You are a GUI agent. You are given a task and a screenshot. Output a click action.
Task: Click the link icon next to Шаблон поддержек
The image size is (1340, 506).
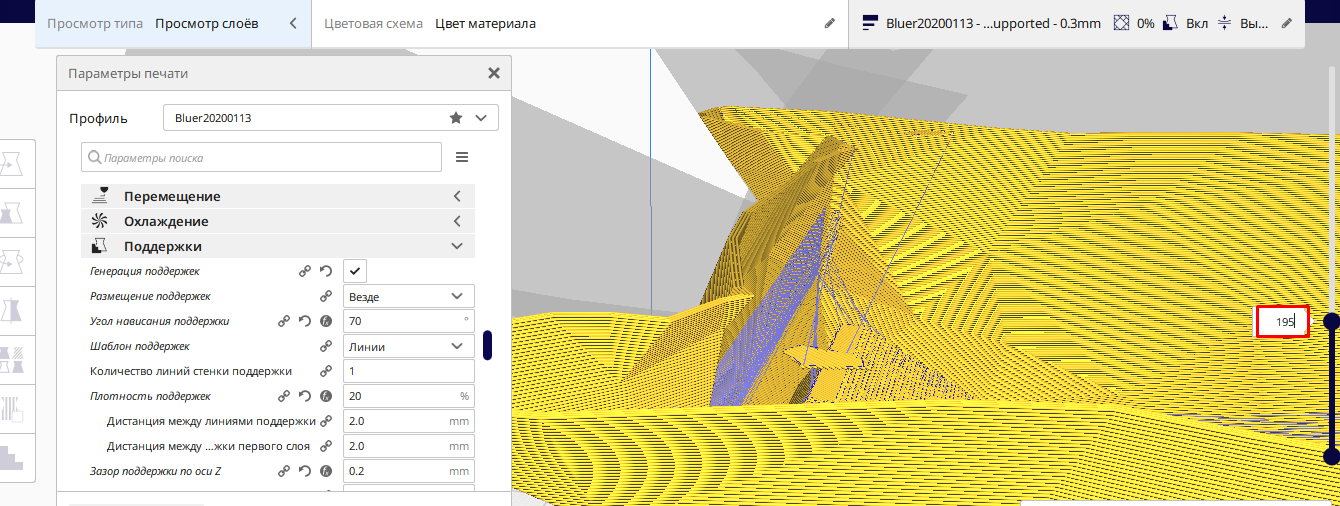point(325,346)
